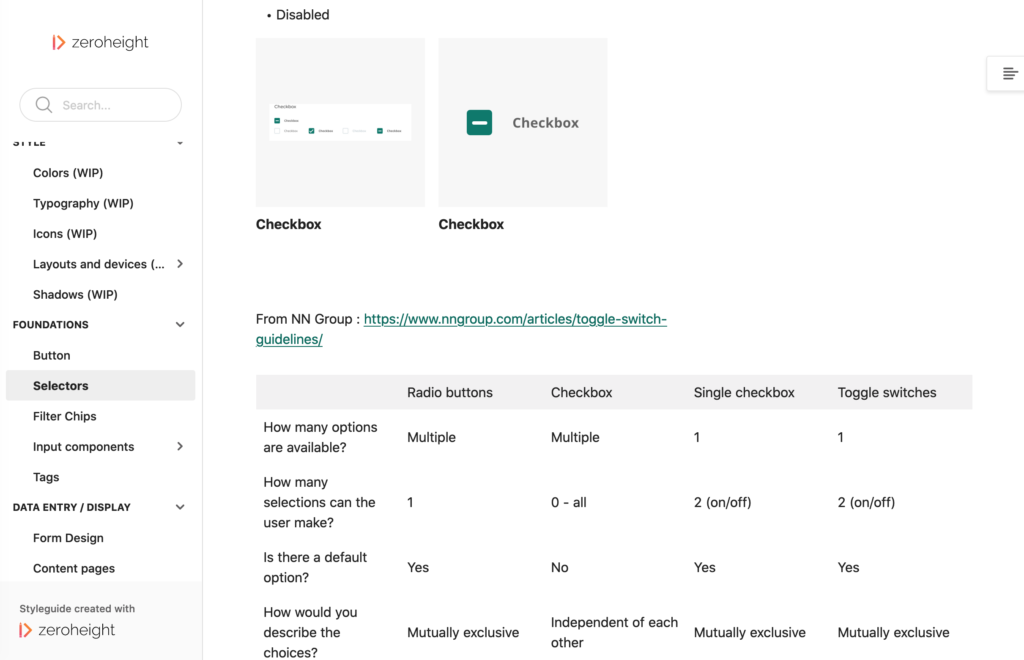Click the green indeterminate checkbox icon
The width and height of the screenshot is (1024, 660).
pyautogui.click(x=479, y=123)
